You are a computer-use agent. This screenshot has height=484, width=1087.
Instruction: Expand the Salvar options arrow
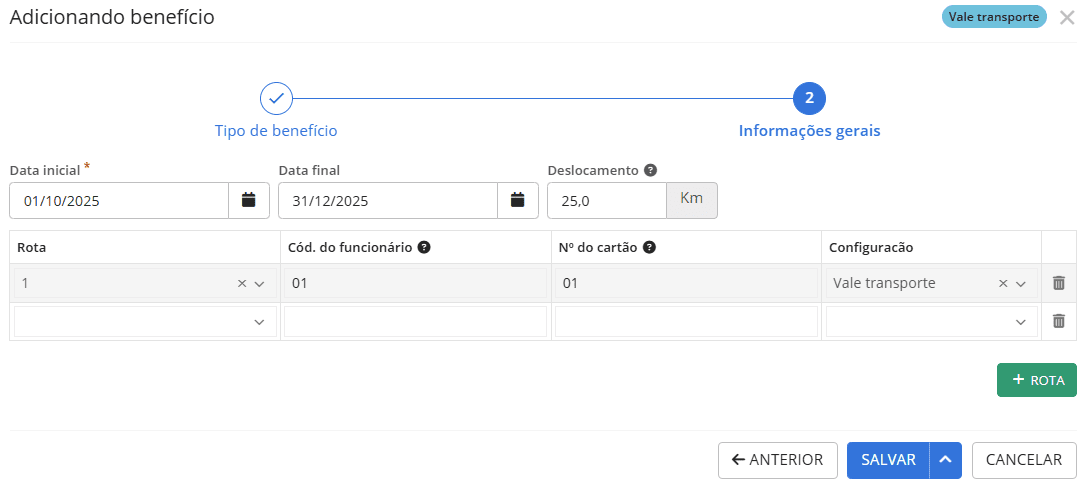pos(945,460)
